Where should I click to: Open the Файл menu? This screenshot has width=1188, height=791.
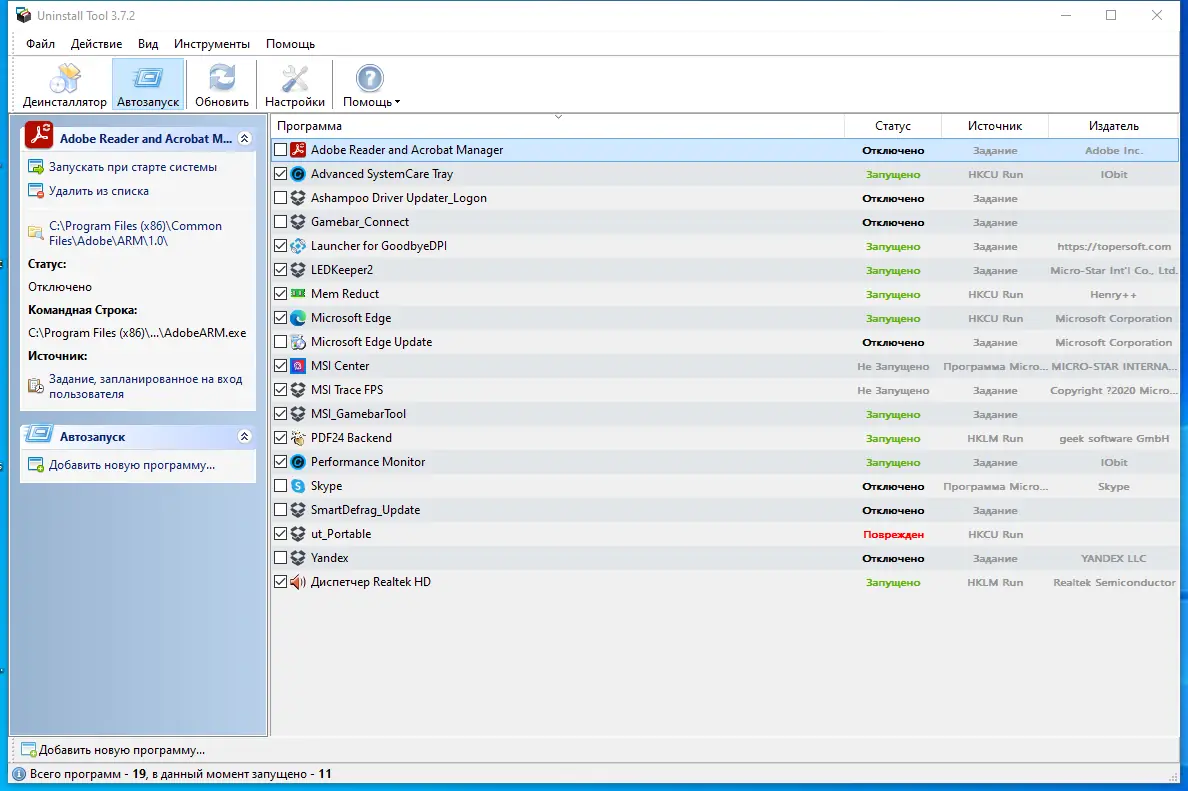[40, 44]
